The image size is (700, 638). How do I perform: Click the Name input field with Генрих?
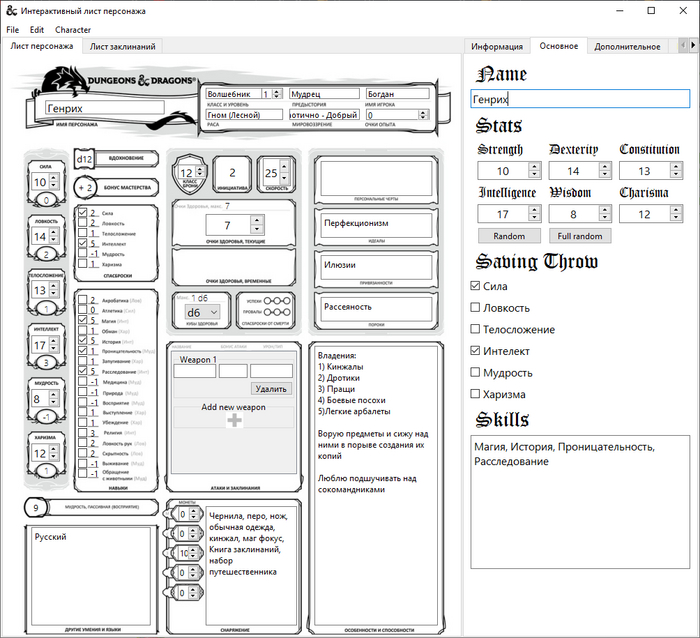580,100
